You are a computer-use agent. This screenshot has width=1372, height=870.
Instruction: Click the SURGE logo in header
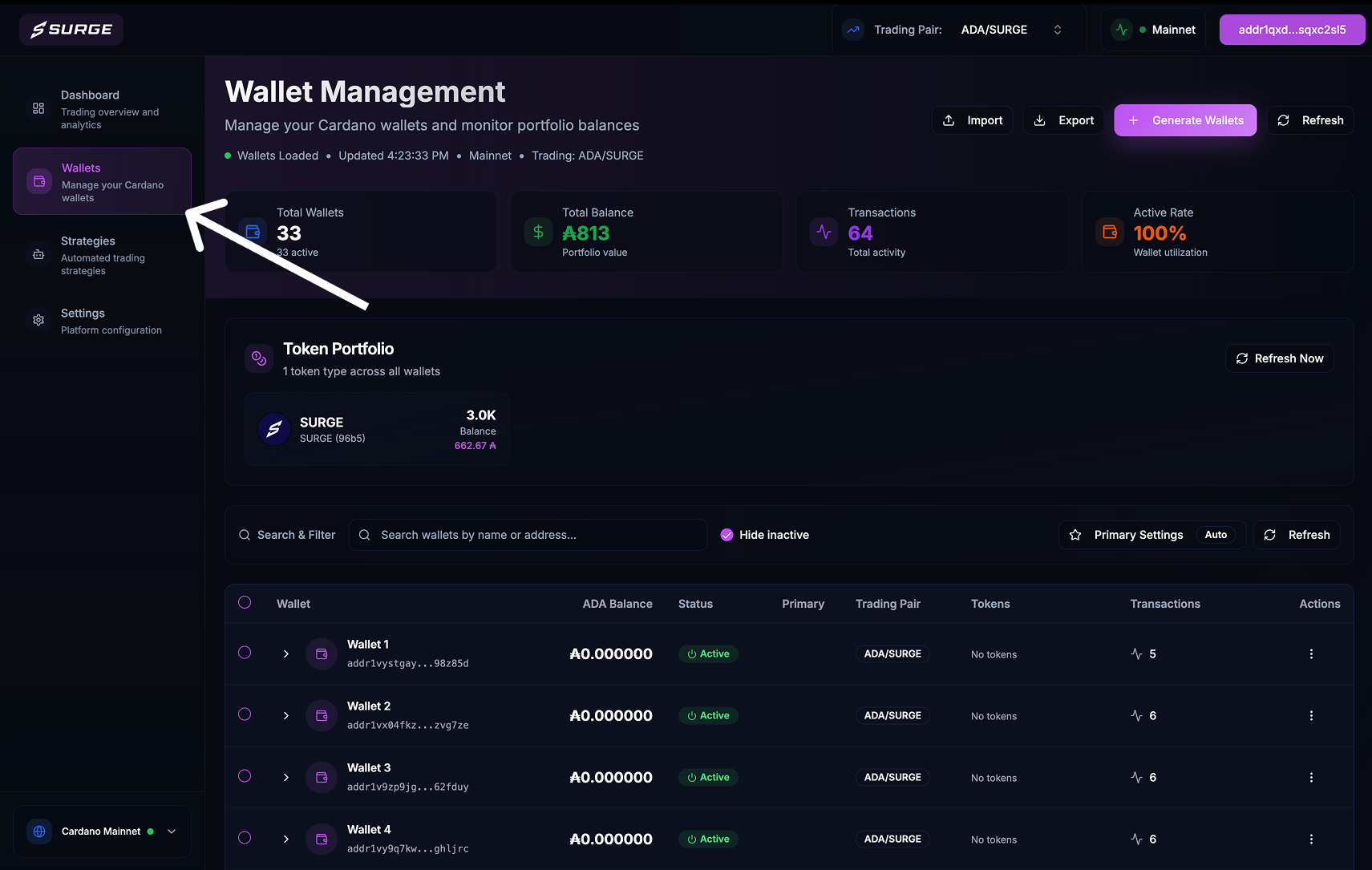coord(71,30)
